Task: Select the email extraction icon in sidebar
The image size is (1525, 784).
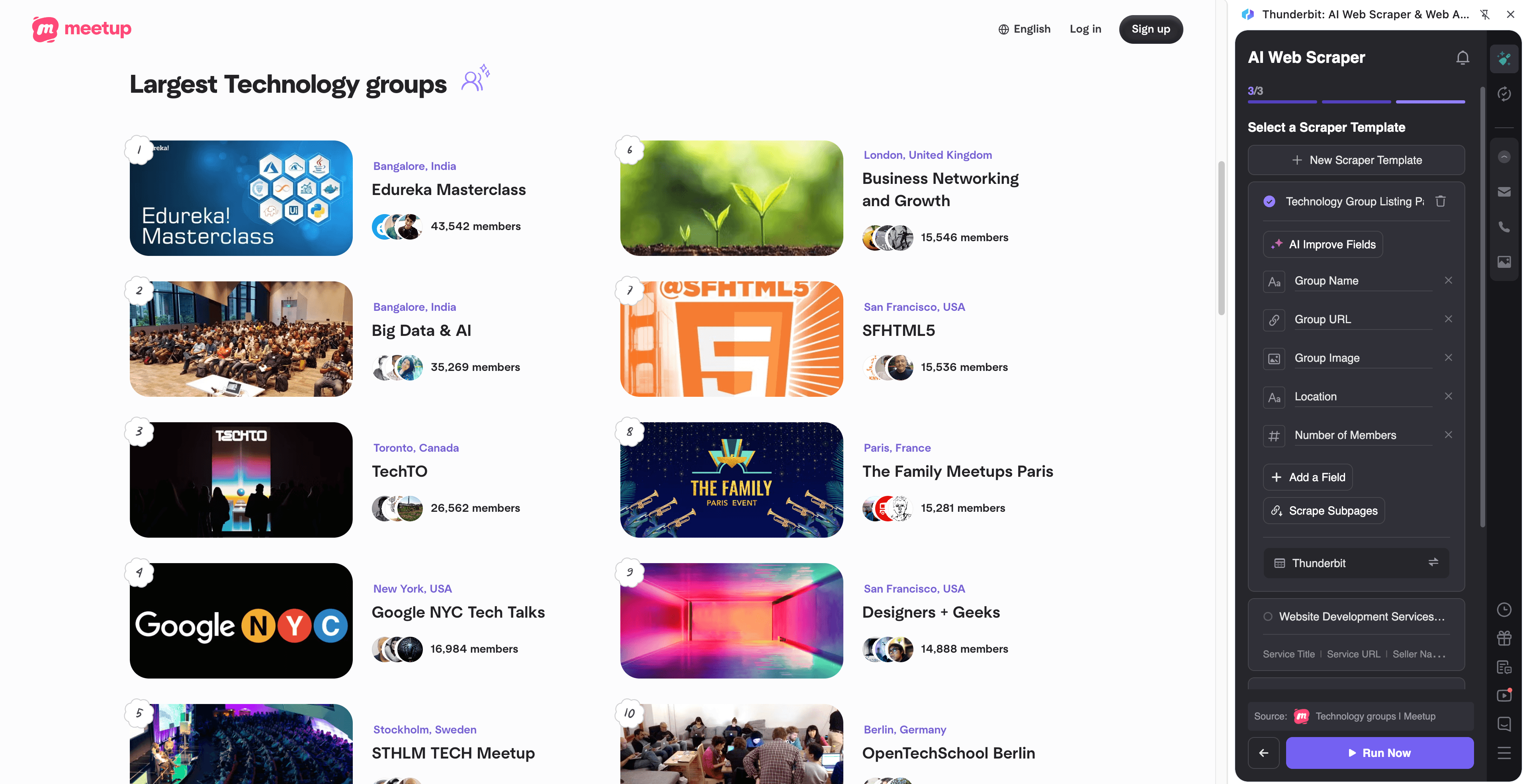Action: [x=1504, y=191]
